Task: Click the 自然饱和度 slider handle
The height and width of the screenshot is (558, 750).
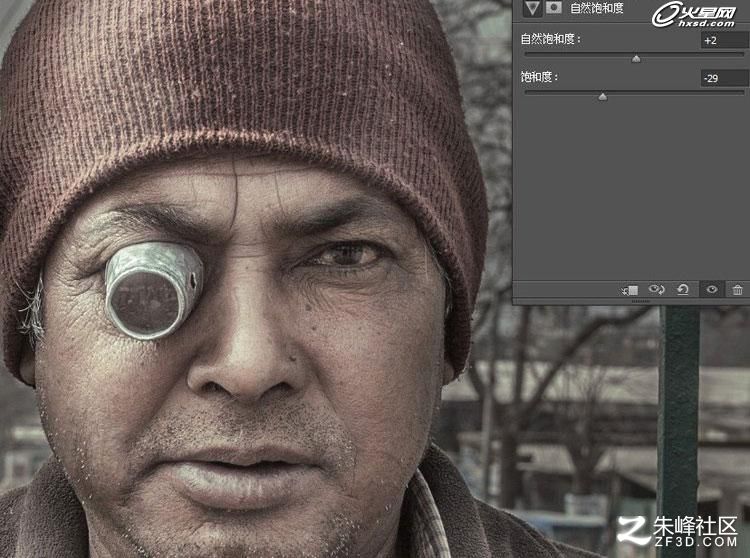Action: click(x=636, y=58)
